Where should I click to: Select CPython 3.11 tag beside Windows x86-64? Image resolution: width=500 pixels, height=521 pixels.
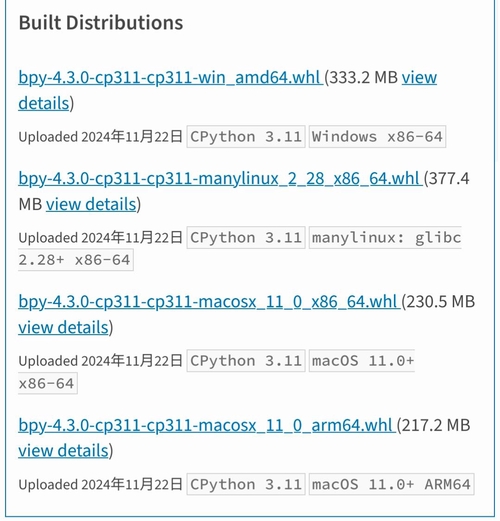coord(246,137)
